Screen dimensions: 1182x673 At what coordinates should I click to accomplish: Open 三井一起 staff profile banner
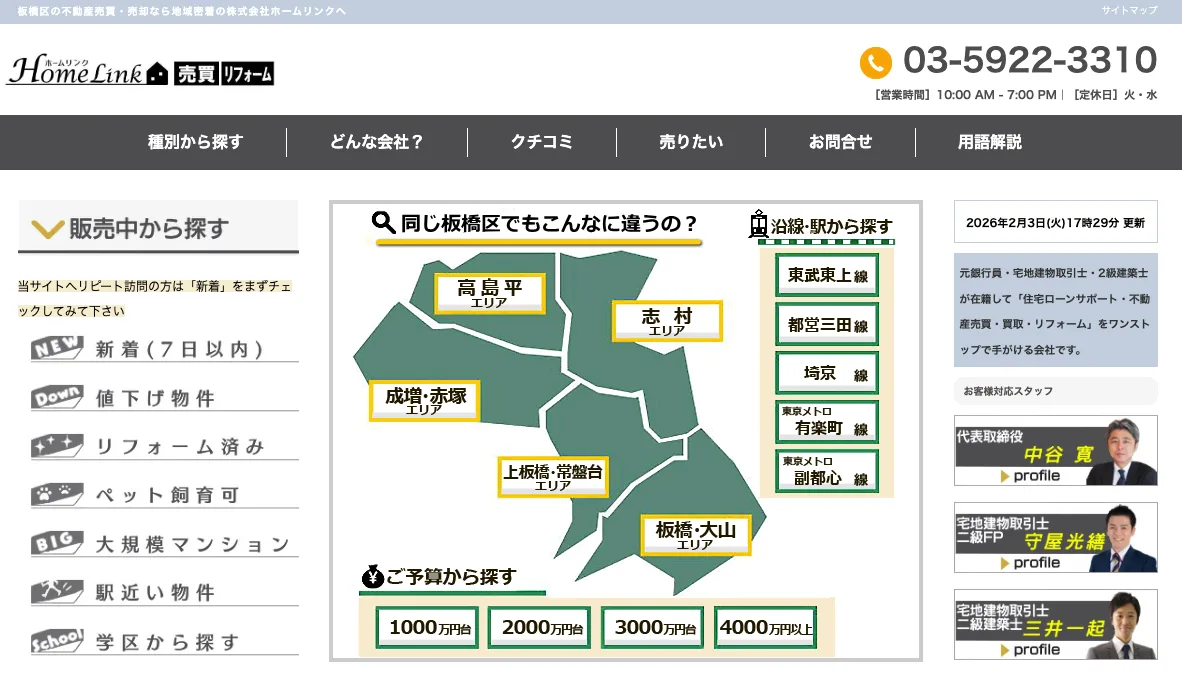[1055, 624]
